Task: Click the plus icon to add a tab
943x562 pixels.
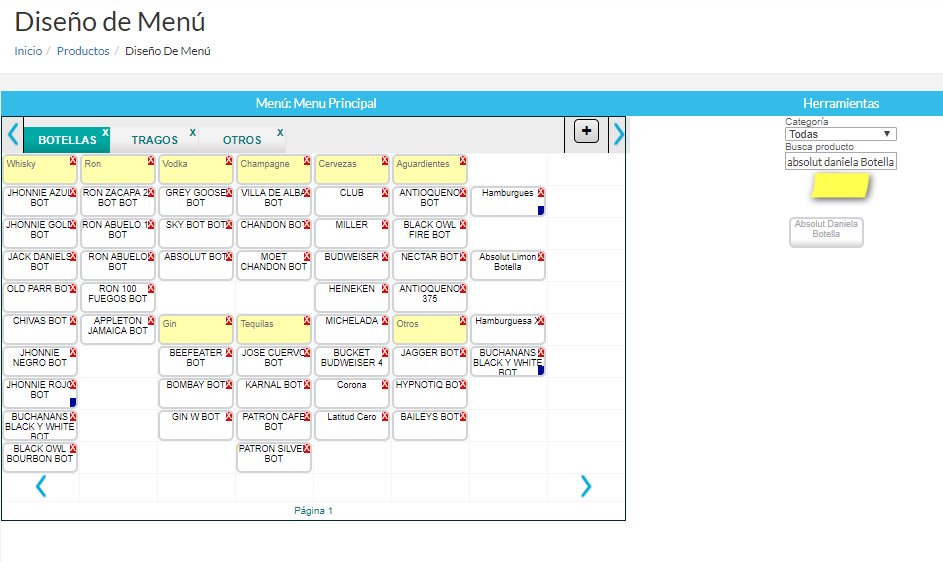Action: pyautogui.click(x=586, y=131)
